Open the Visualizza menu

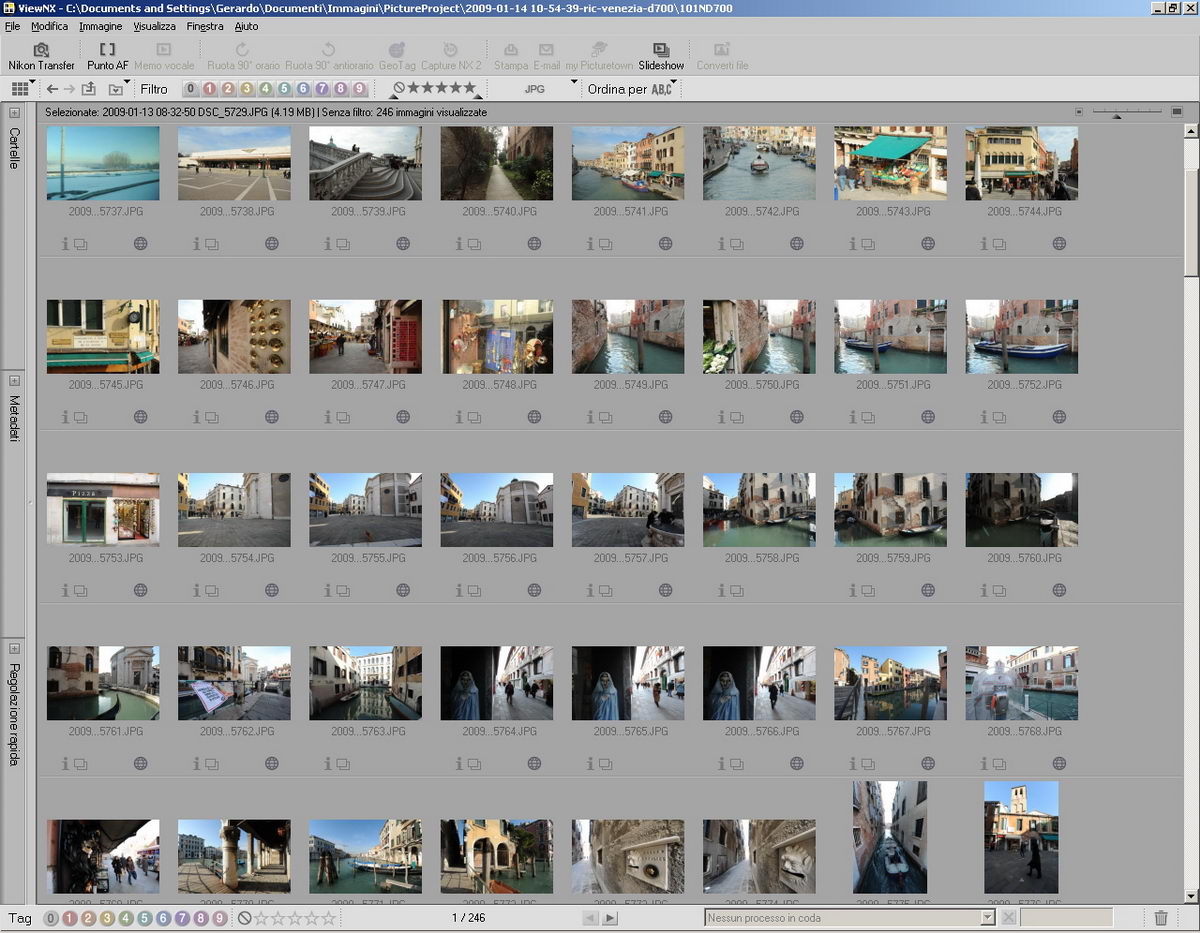coord(154,26)
